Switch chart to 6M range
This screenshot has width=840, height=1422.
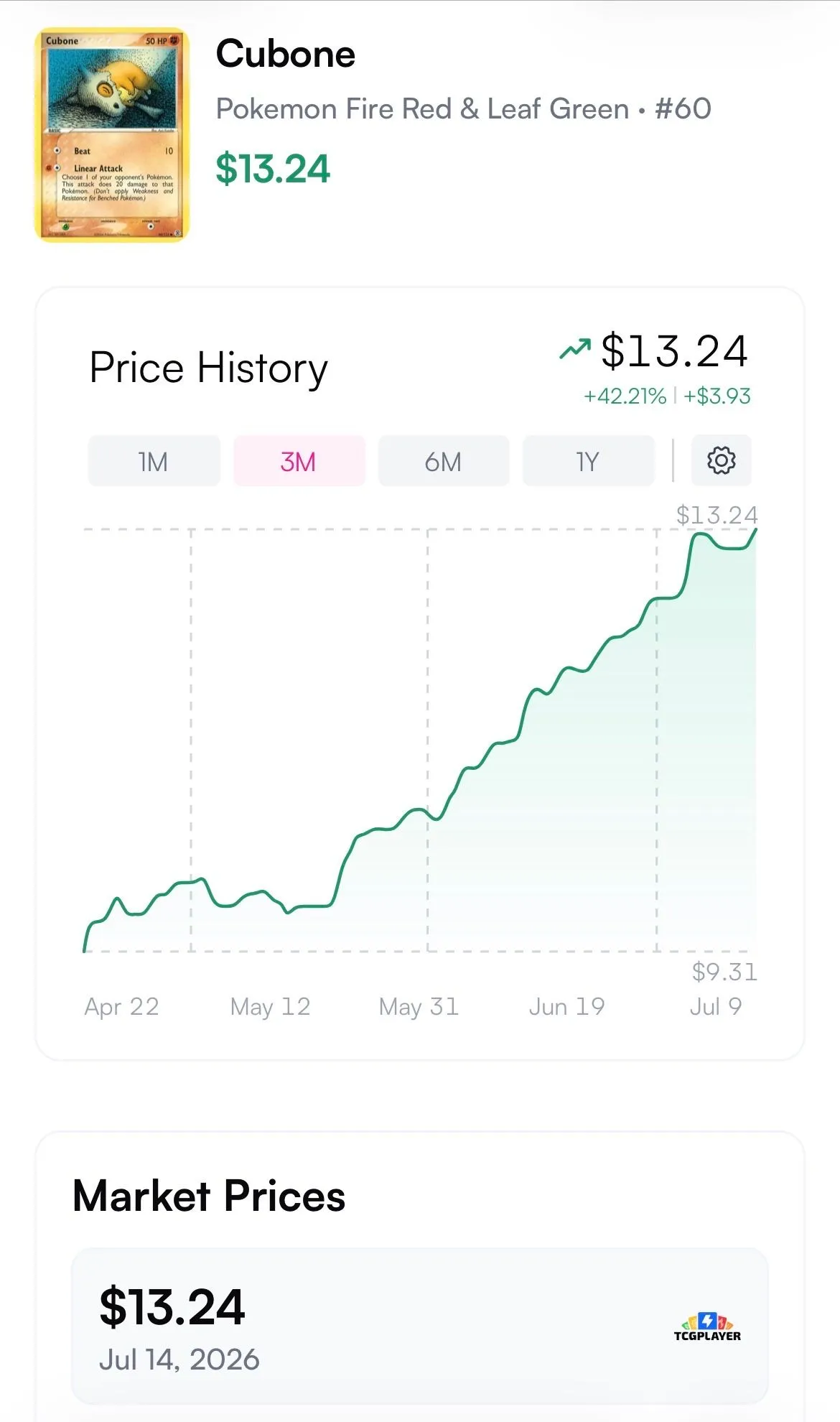tap(444, 461)
